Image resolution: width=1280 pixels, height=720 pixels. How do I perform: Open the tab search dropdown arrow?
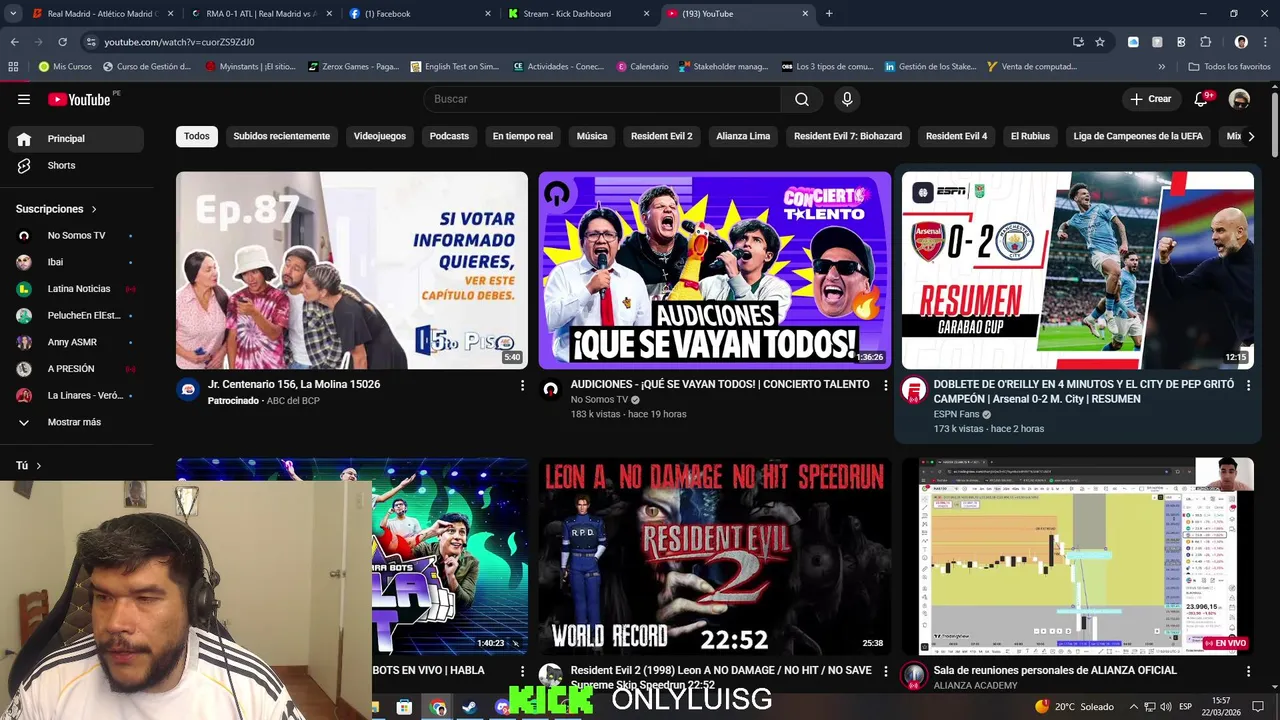13,14
